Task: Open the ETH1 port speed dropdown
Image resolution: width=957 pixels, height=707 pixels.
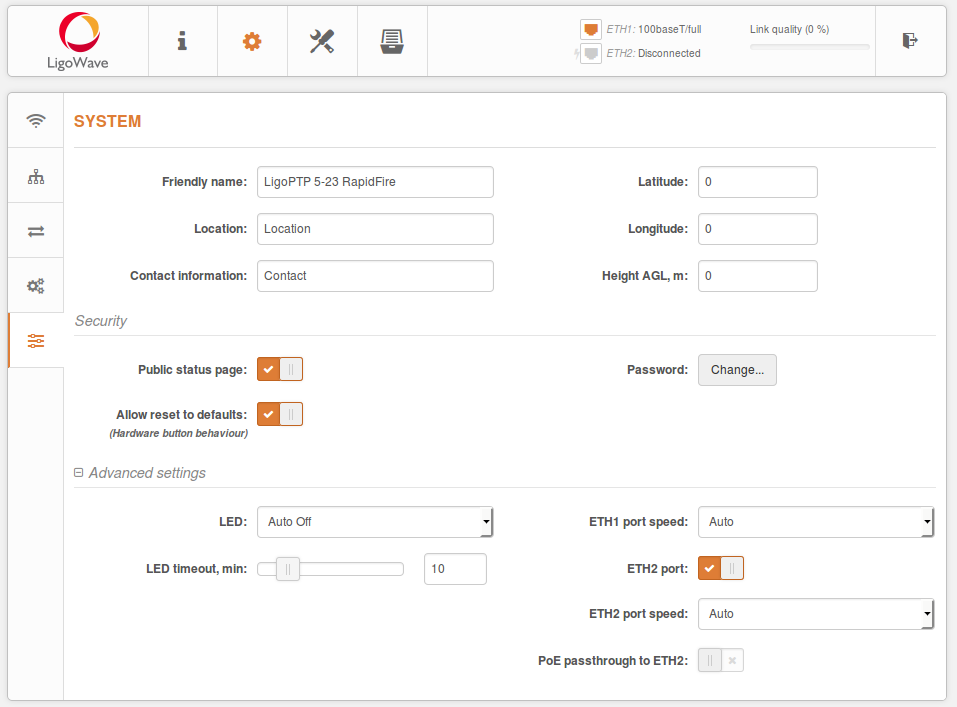Action: point(816,521)
